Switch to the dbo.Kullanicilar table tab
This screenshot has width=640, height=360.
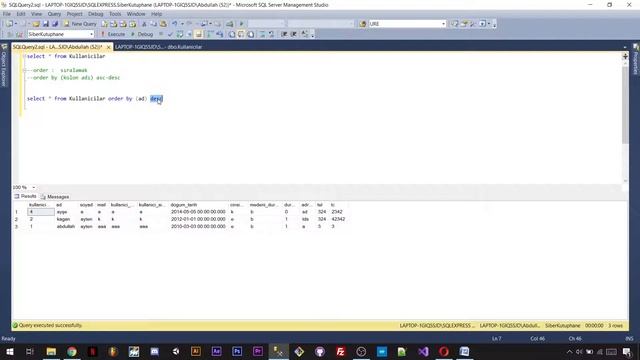pyautogui.click(x=158, y=47)
